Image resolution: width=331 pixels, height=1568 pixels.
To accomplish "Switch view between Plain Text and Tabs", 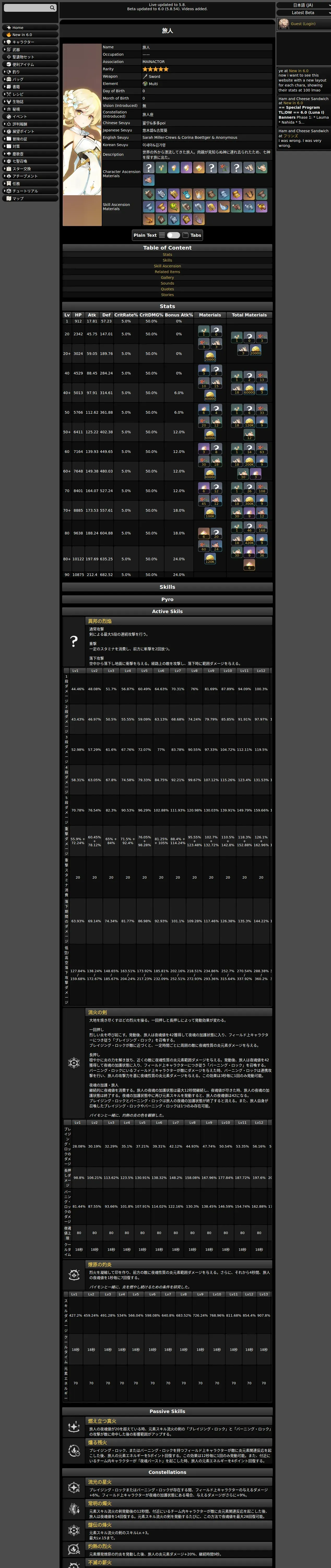I will 173,235.
